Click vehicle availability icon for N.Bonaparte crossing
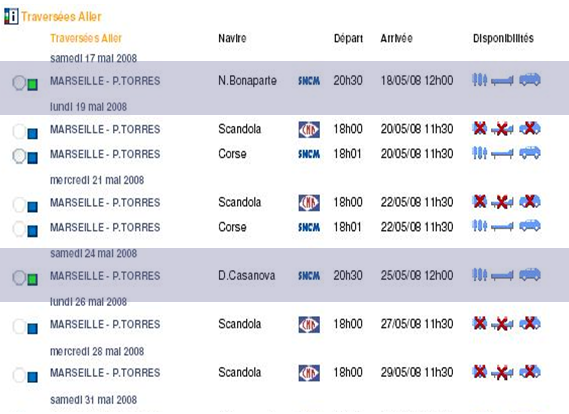Viewport: 569px width, 414px height. point(530,80)
